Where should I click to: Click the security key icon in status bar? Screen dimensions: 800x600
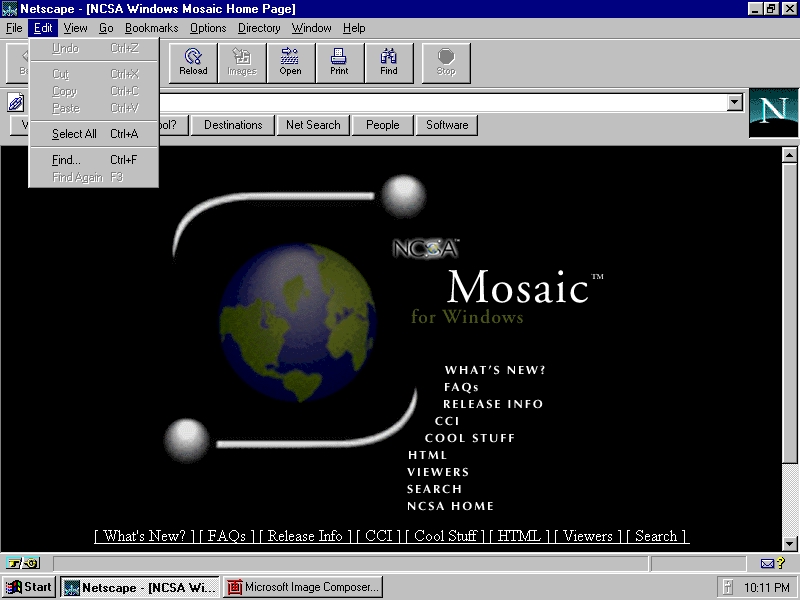point(22,564)
